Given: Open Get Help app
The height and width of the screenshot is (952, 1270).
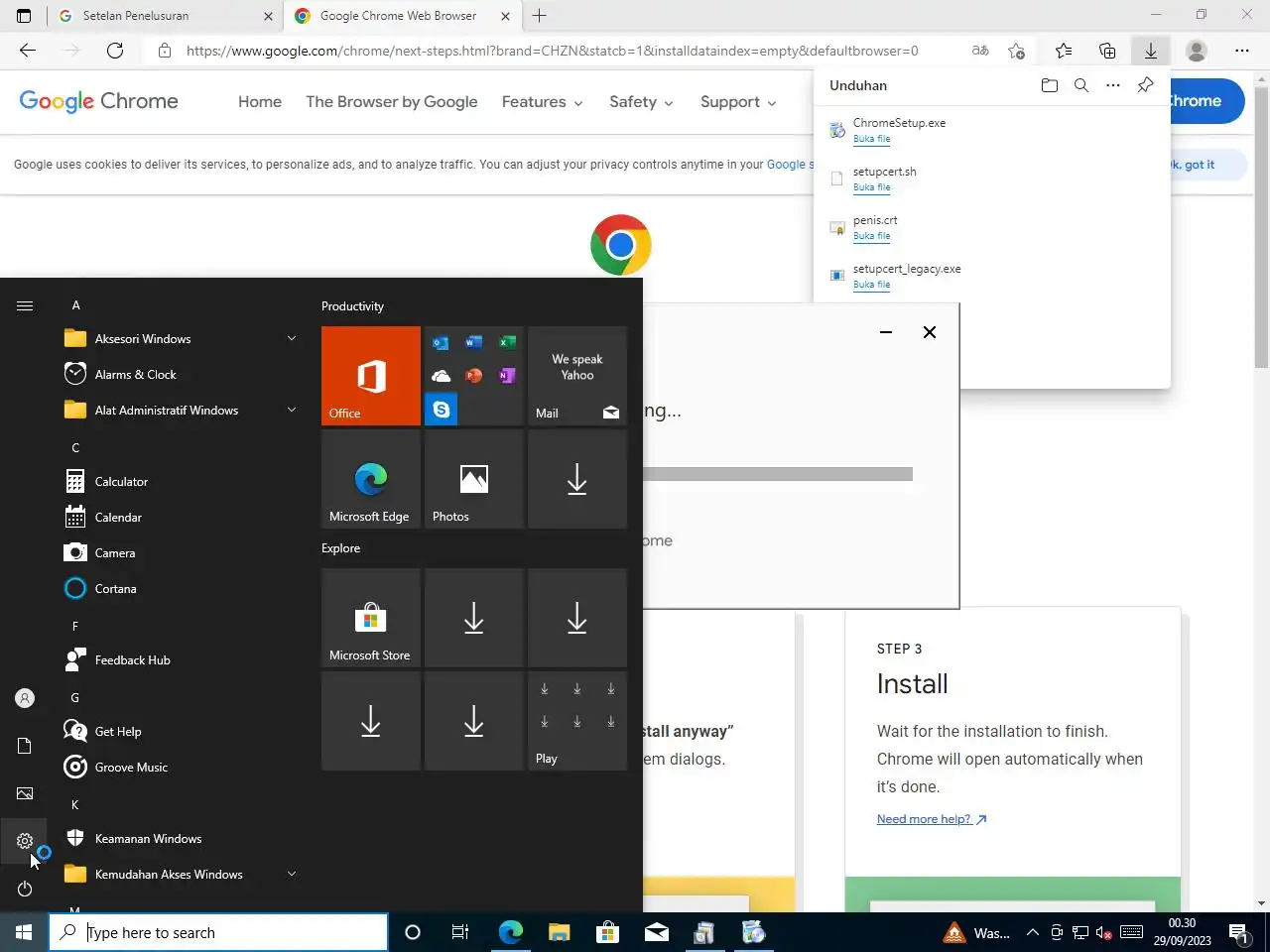Looking at the screenshot, I should coord(179,732).
